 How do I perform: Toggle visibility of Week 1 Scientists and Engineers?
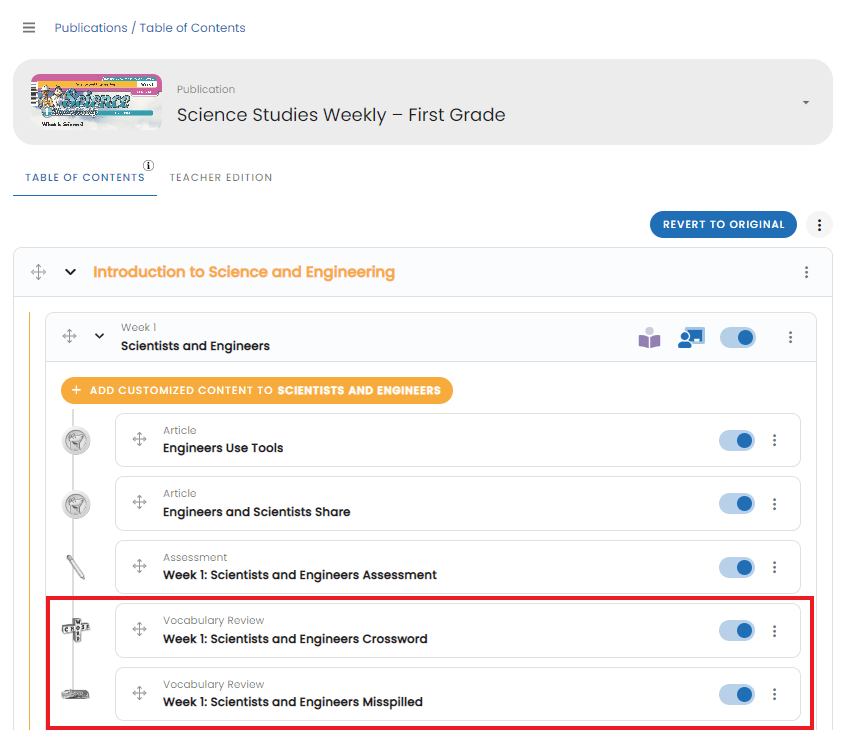click(738, 338)
